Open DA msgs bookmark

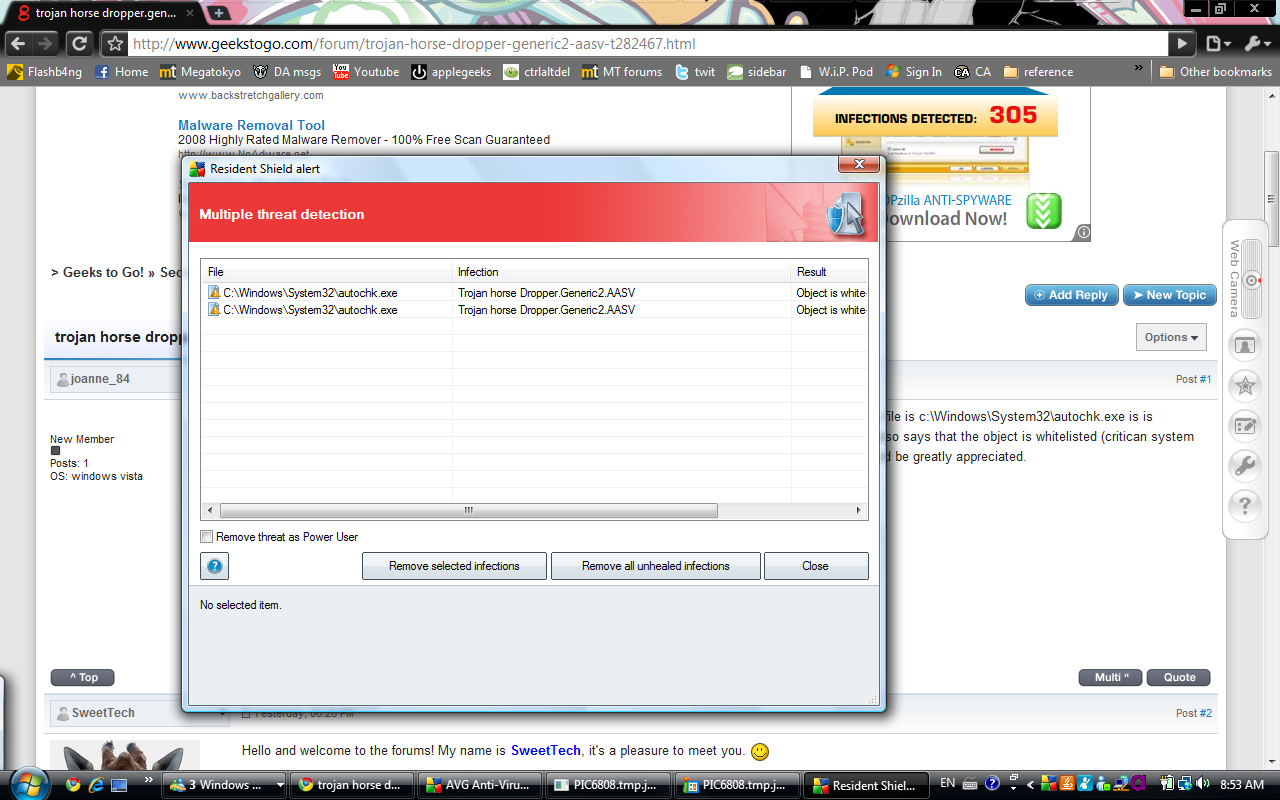pyautogui.click(x=286, y=72)
